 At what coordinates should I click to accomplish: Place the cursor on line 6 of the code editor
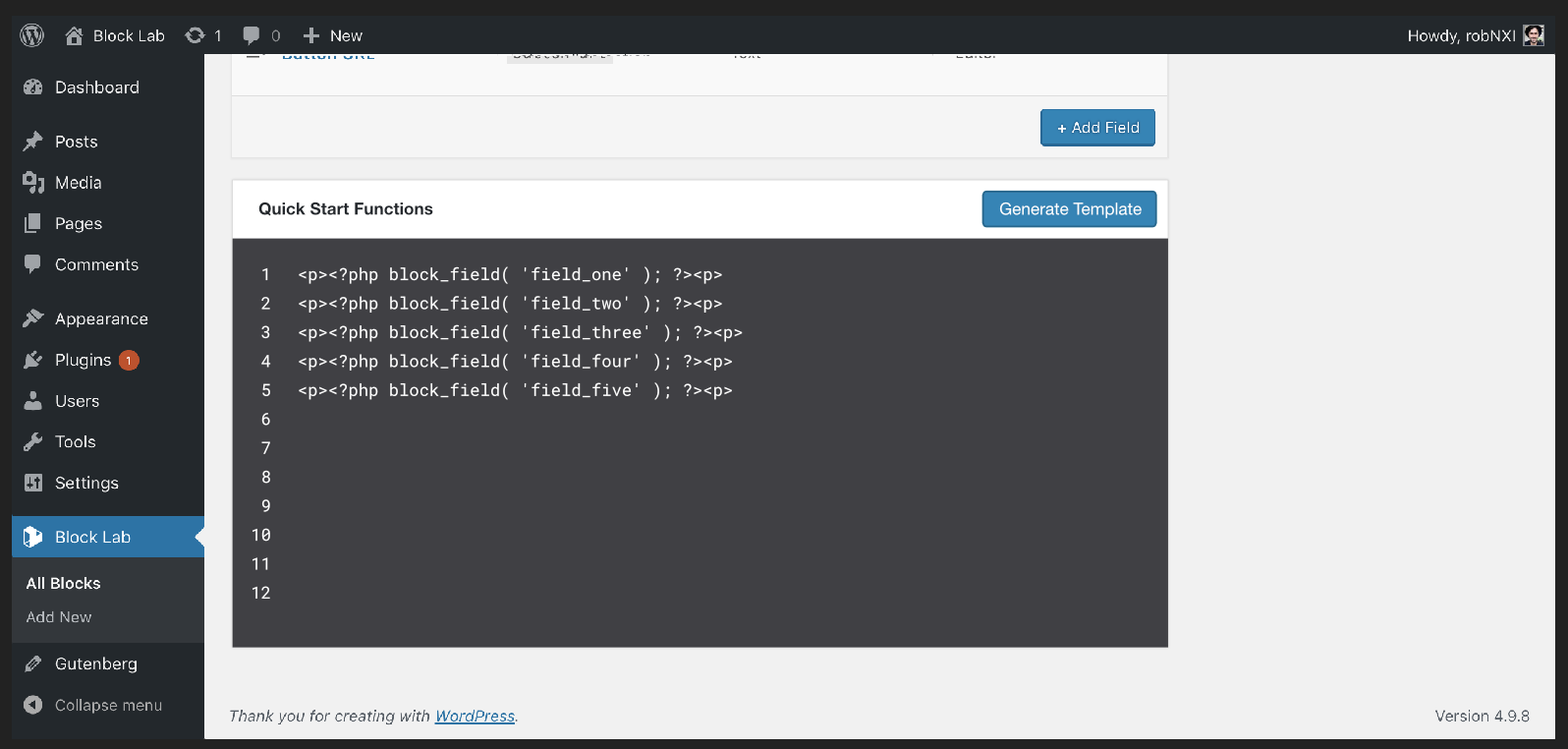point(393,419)
